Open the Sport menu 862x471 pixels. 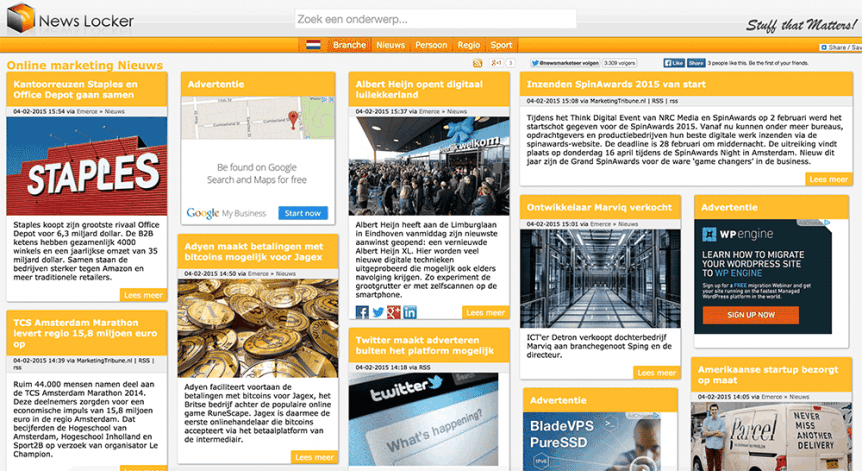501,45
